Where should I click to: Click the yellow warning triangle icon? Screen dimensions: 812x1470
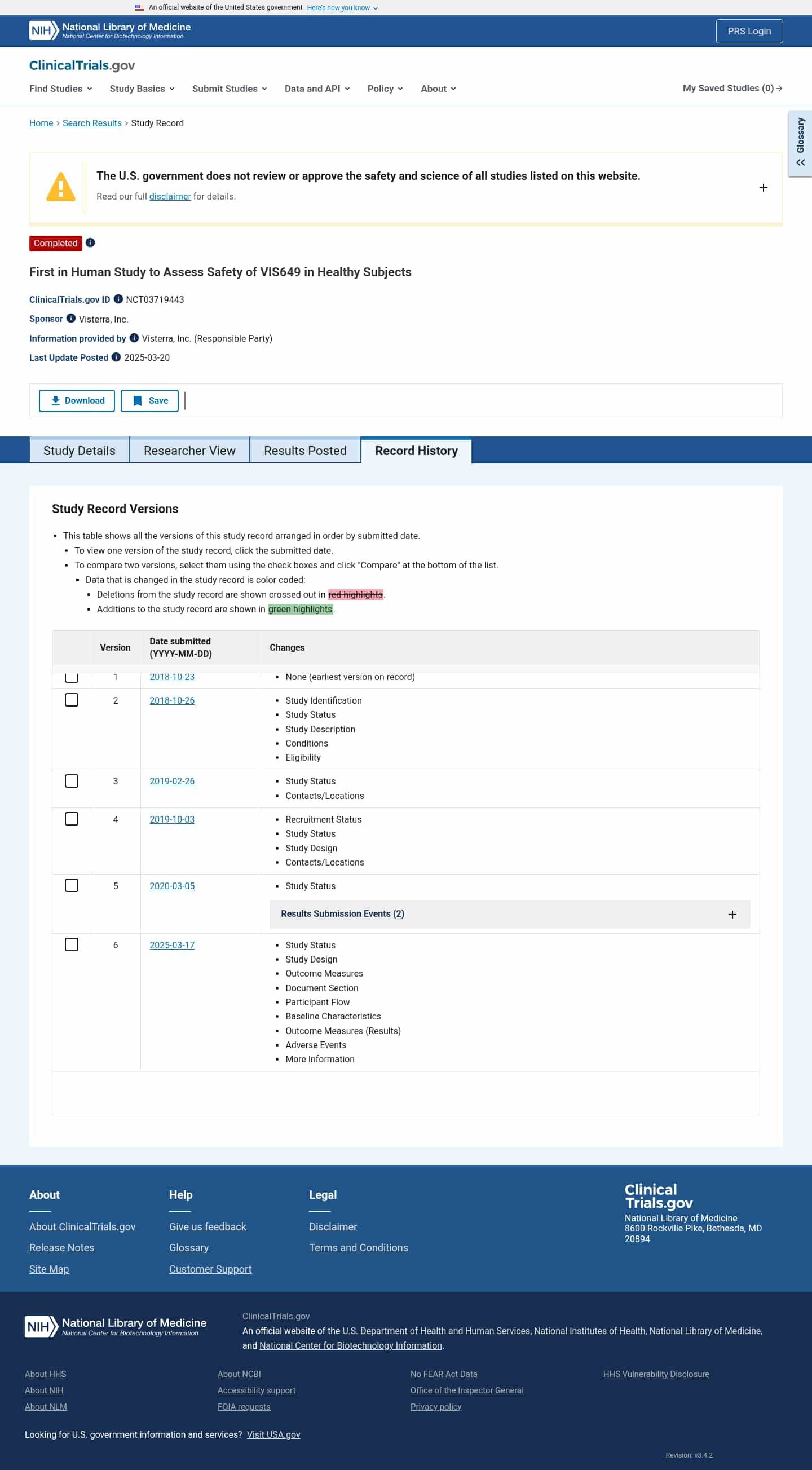(60, 187)
